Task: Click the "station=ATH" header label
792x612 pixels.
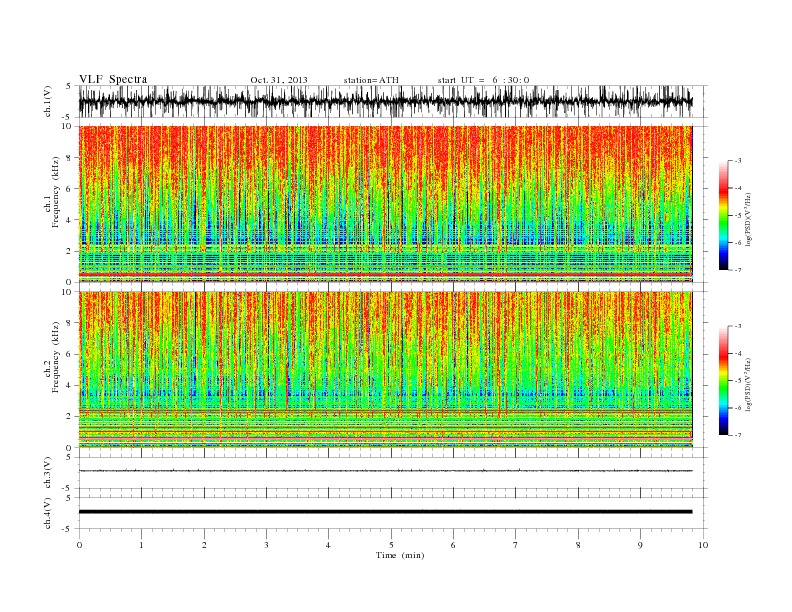Action: click(x=371, y=80)
